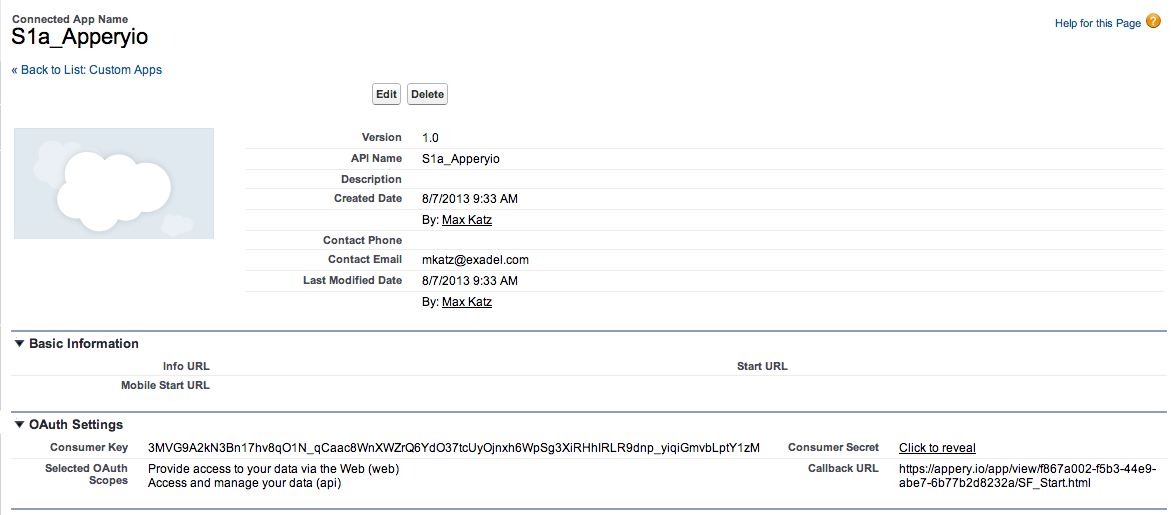The width and height of the screenshot is (1173, 515).
Task: Click the Consumer Secret label
Action: pos(833,447)
